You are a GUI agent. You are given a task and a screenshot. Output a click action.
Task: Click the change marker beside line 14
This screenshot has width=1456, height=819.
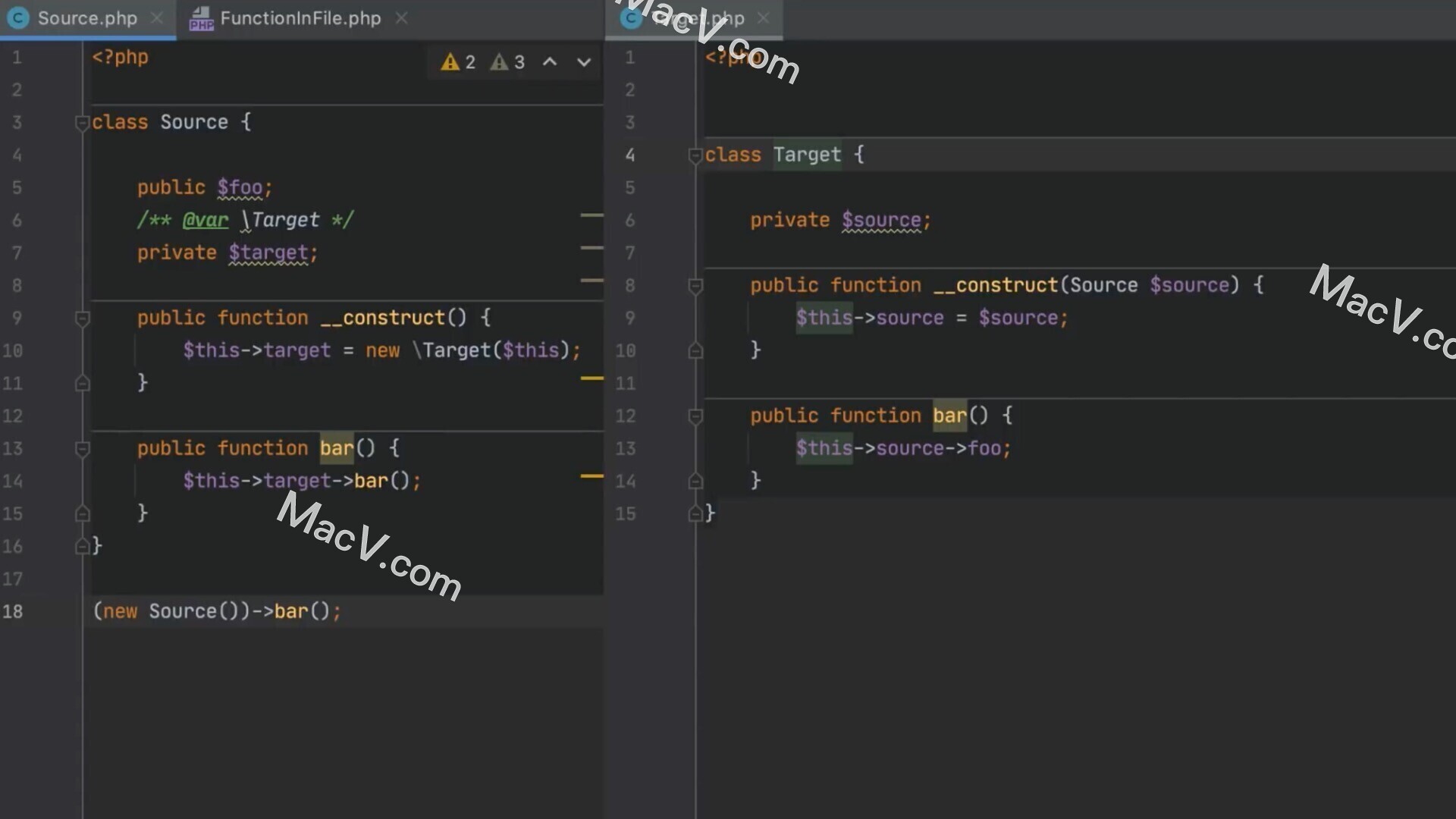pyautogui.click(x=591, y=475)
